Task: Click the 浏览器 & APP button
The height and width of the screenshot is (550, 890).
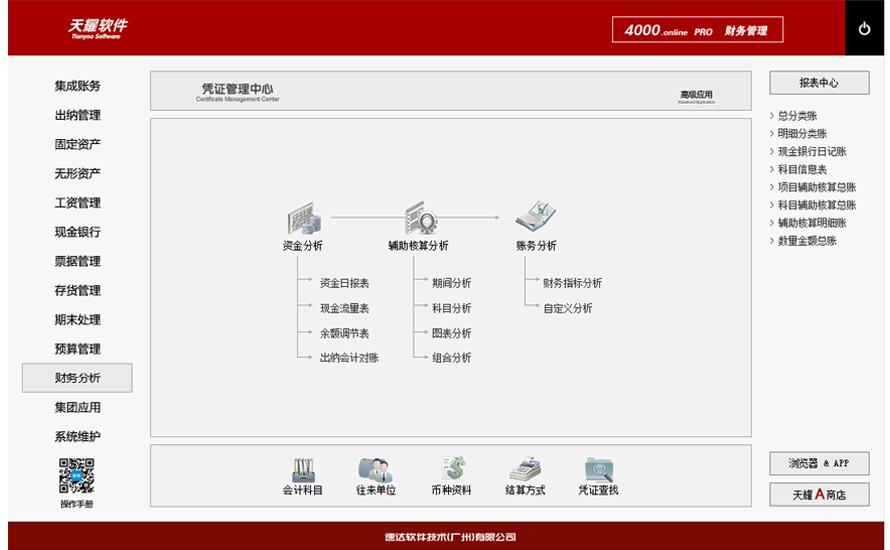Action: [x=819, y=463]
